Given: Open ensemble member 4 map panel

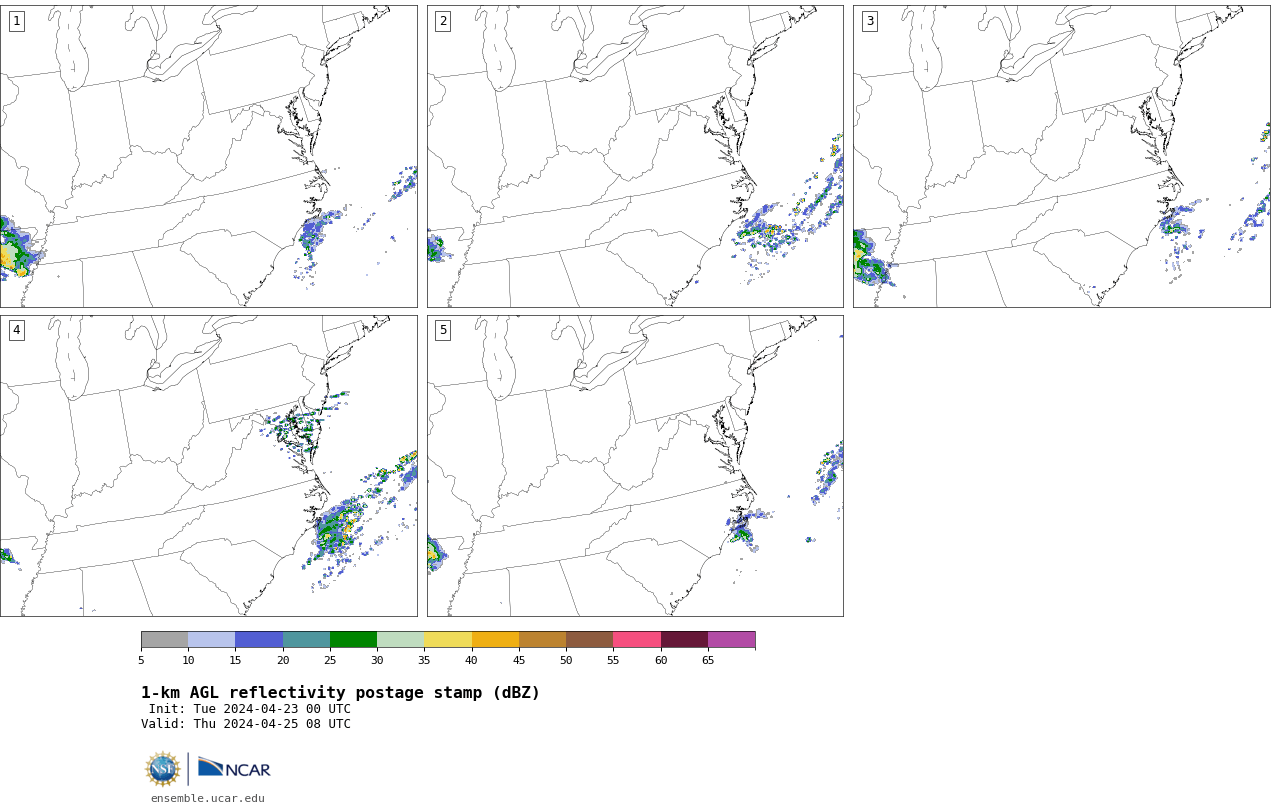Looking at the screenshot, I should coord(208,466).
